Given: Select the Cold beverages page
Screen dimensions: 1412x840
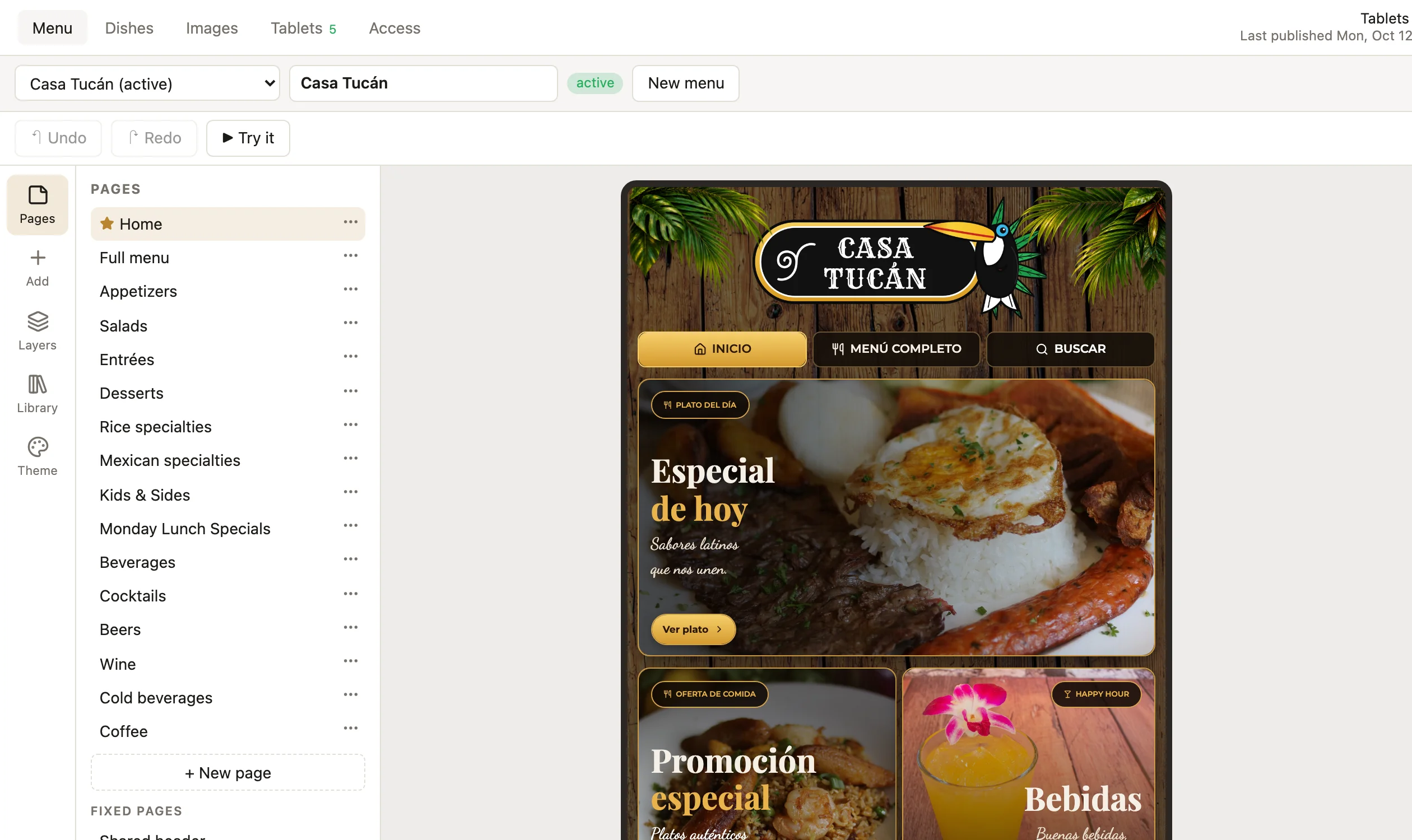Looking at the screenshot, I should point(227,698).
